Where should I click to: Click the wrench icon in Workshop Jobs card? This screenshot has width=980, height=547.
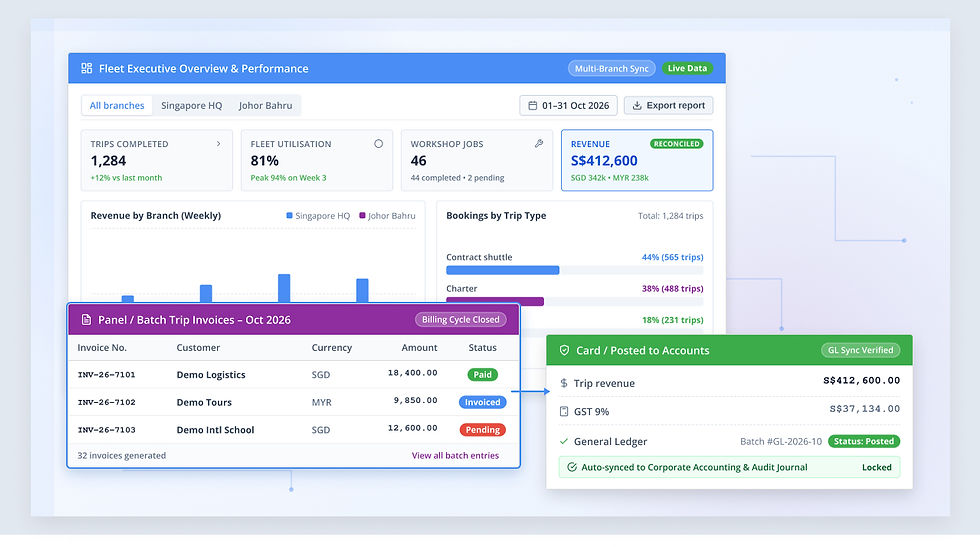click(x=539, y=144)
